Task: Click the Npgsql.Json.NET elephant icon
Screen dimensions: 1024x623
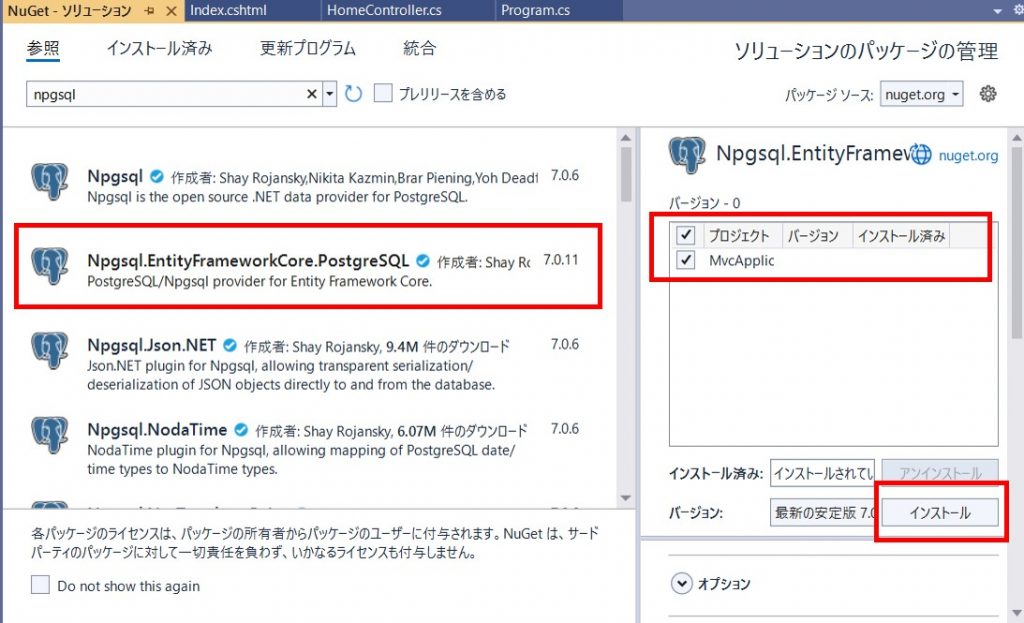Action: click(x=50, y=350)
